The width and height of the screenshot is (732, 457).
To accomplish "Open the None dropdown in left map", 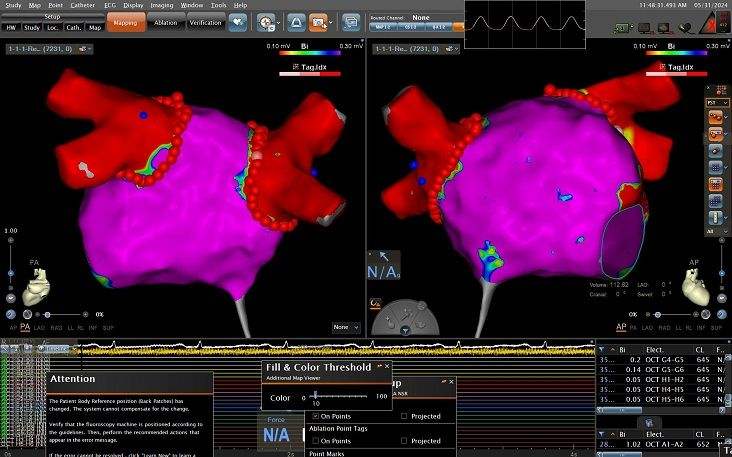I will (346, 327).
